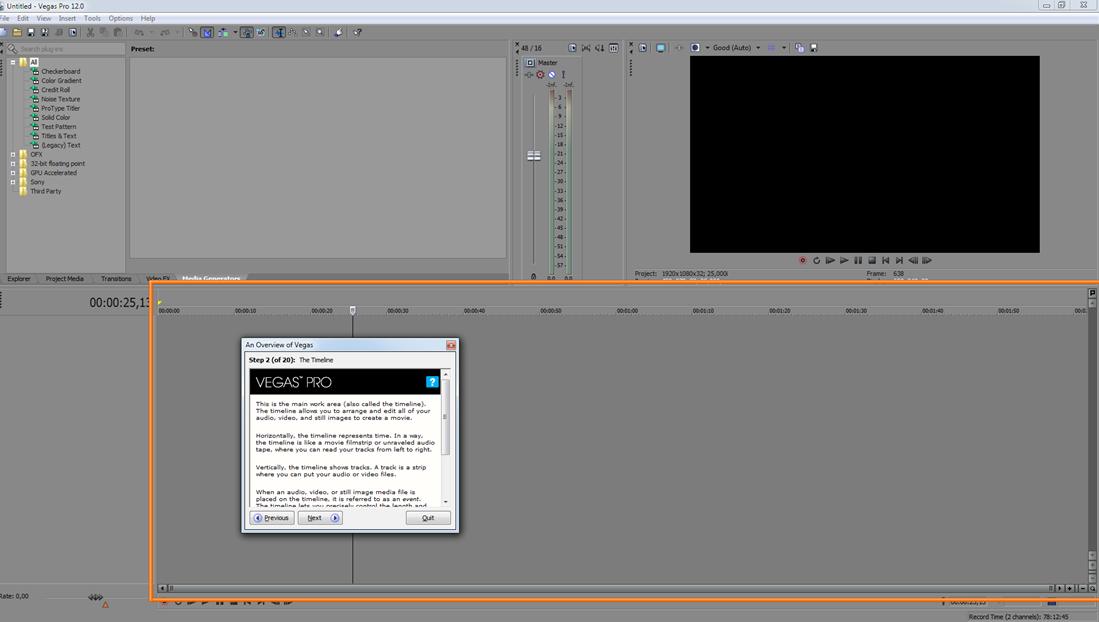Select the Solid Color generator
This screenshot has width=1099, height=622.
tap(55, 118)
